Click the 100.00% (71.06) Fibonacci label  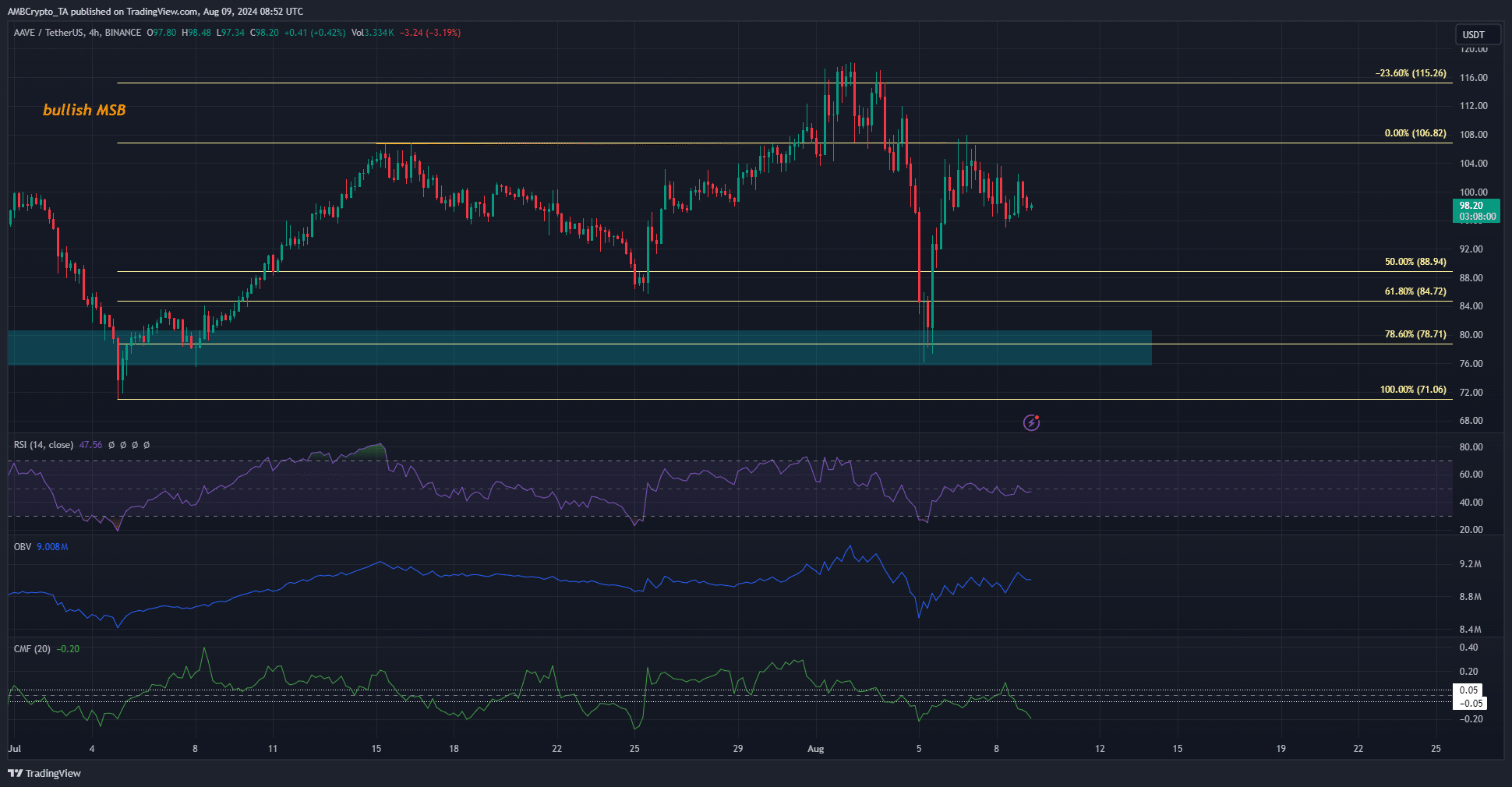pos(1413,390)
